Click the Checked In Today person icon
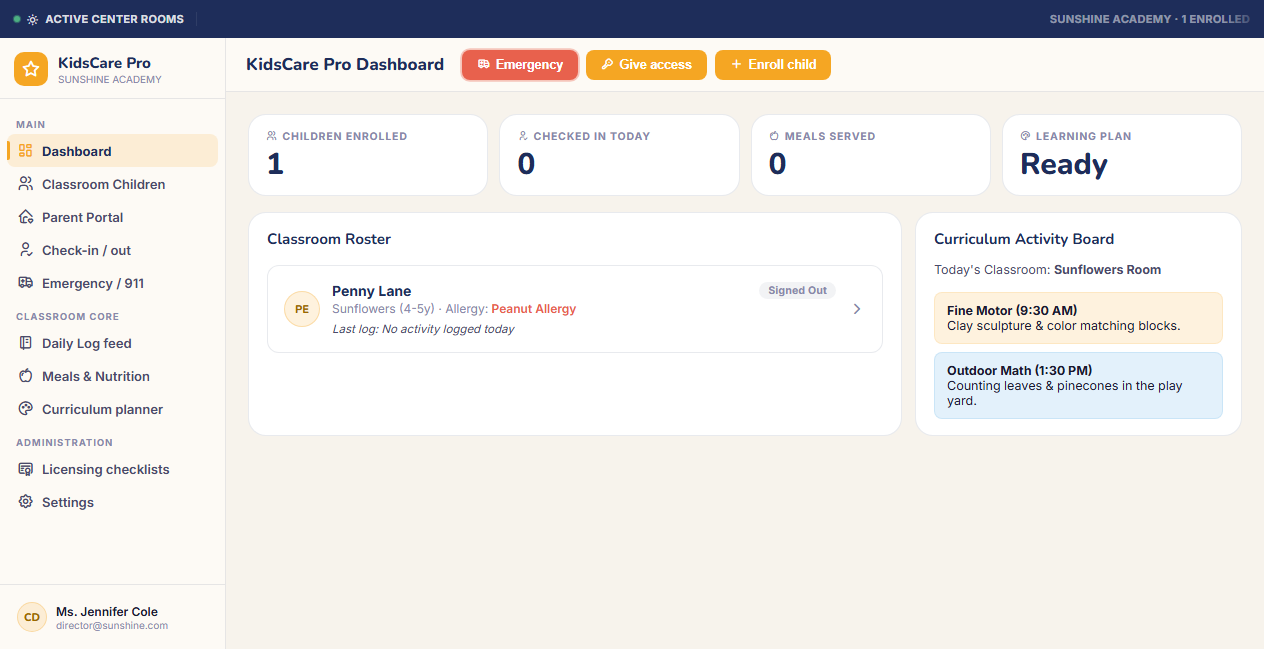The width and height of the screenshot is (1264, 649). click(x=523, y=136)
